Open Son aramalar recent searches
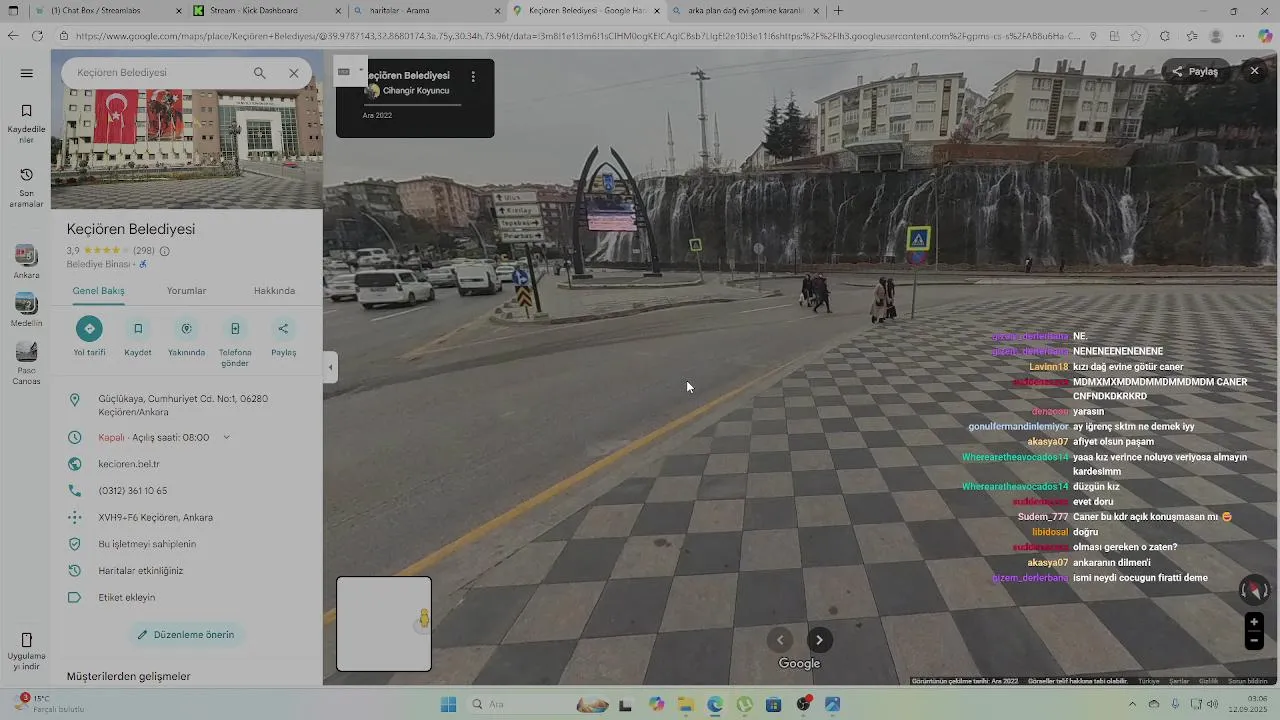The image size is (1280, 720). click(27, 187)
